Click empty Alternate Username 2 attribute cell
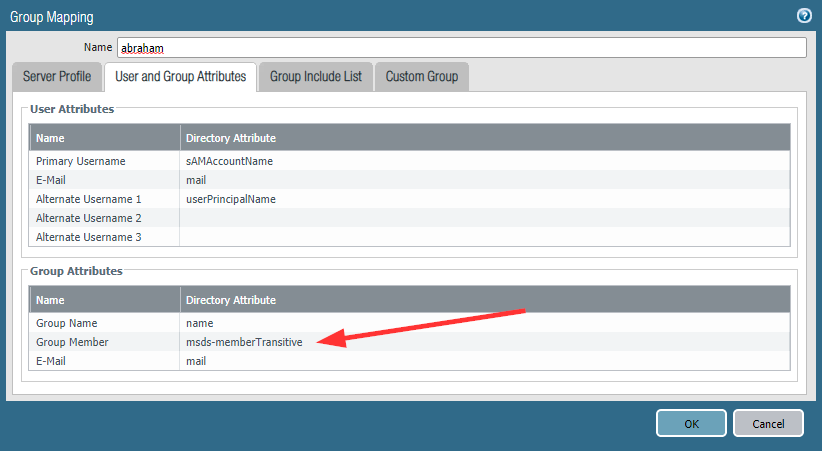Viewport: 822px width, 451px height. click(x=484, y=218)
